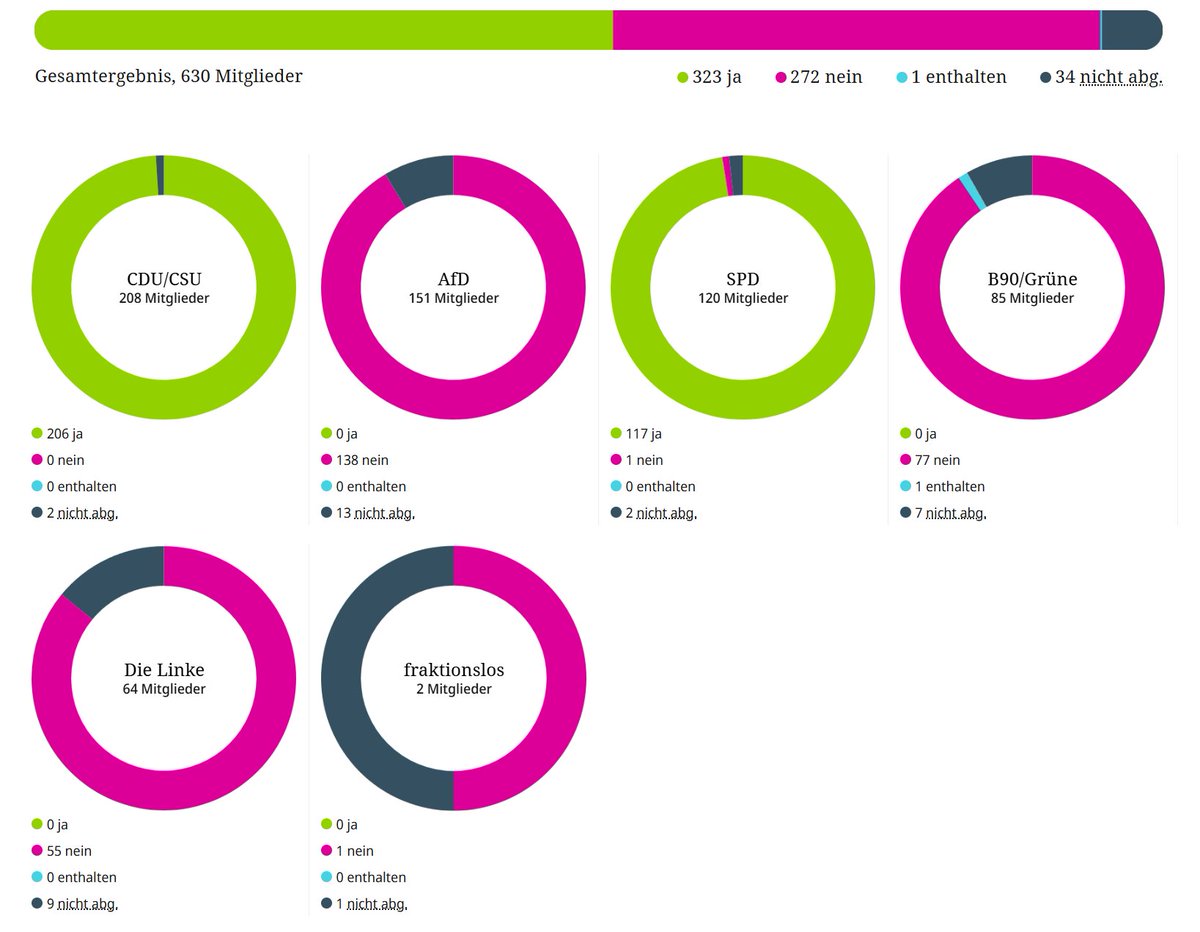Click the green dot beside '206 ja'
Image resolution: width=1200 pixels, height=932 pixels.
[x=38, y=434]
